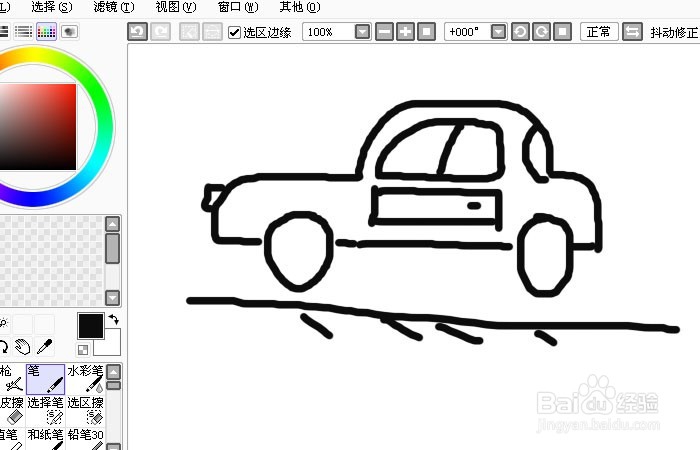Rotate canvas counter-clockwise
The image size is (700, 450).
[x=520, y=32]
